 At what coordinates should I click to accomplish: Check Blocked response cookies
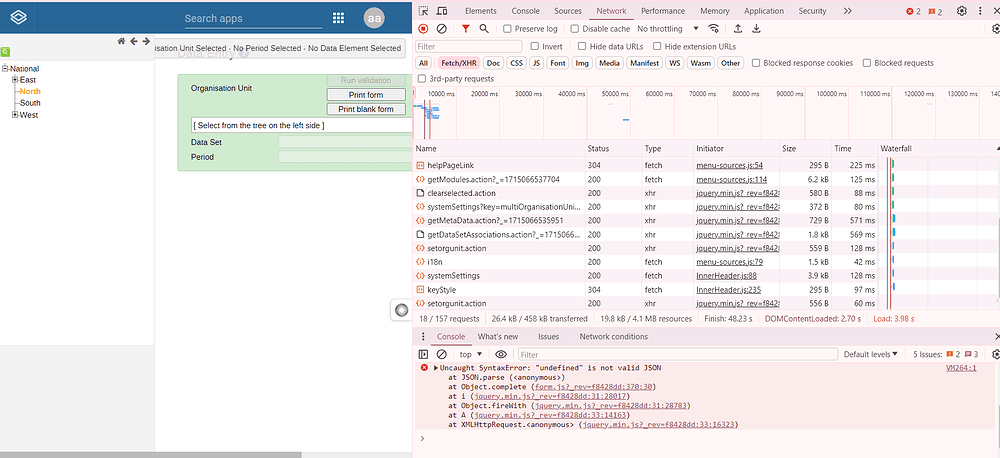756,63
